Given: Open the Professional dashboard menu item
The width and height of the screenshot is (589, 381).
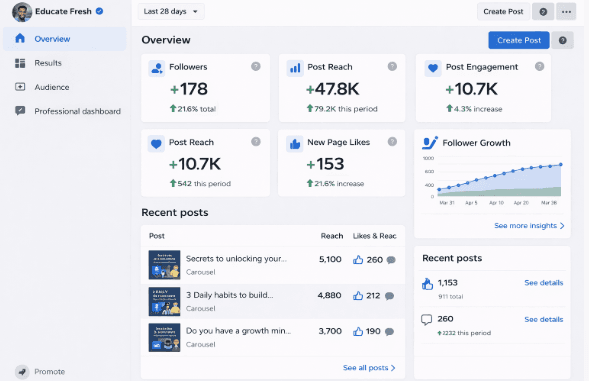Looking at the screenshot, I should point(65,111).
